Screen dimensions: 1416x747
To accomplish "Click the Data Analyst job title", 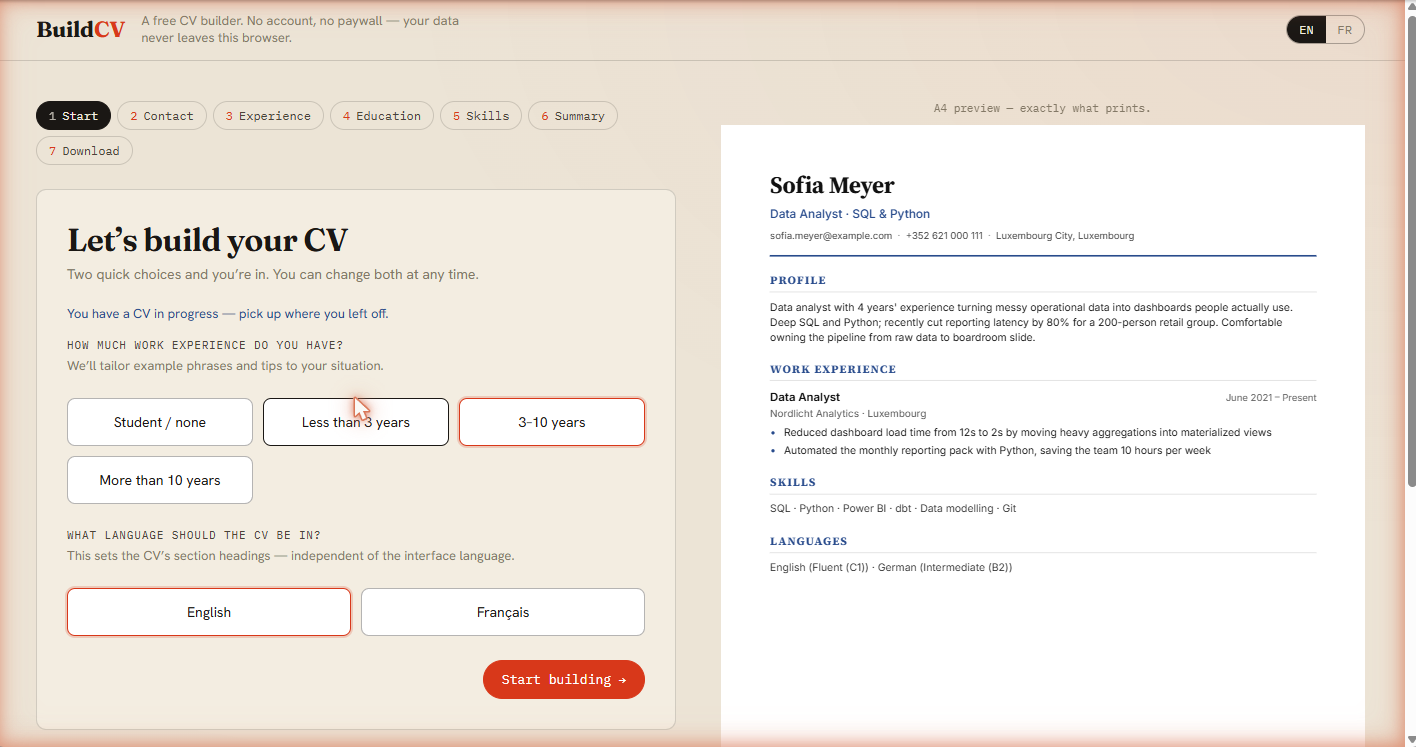I will click(x=805, y=397).
